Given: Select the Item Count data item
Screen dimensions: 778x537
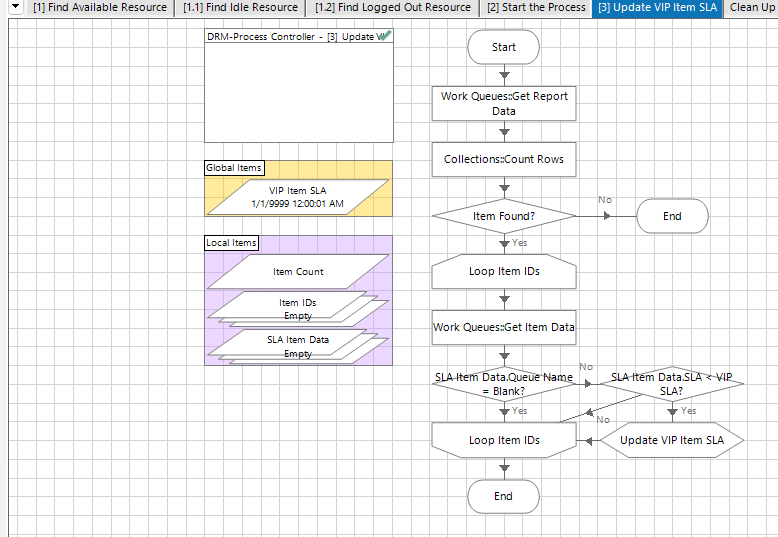Looking at the screenshot, I should coord(298,272).
